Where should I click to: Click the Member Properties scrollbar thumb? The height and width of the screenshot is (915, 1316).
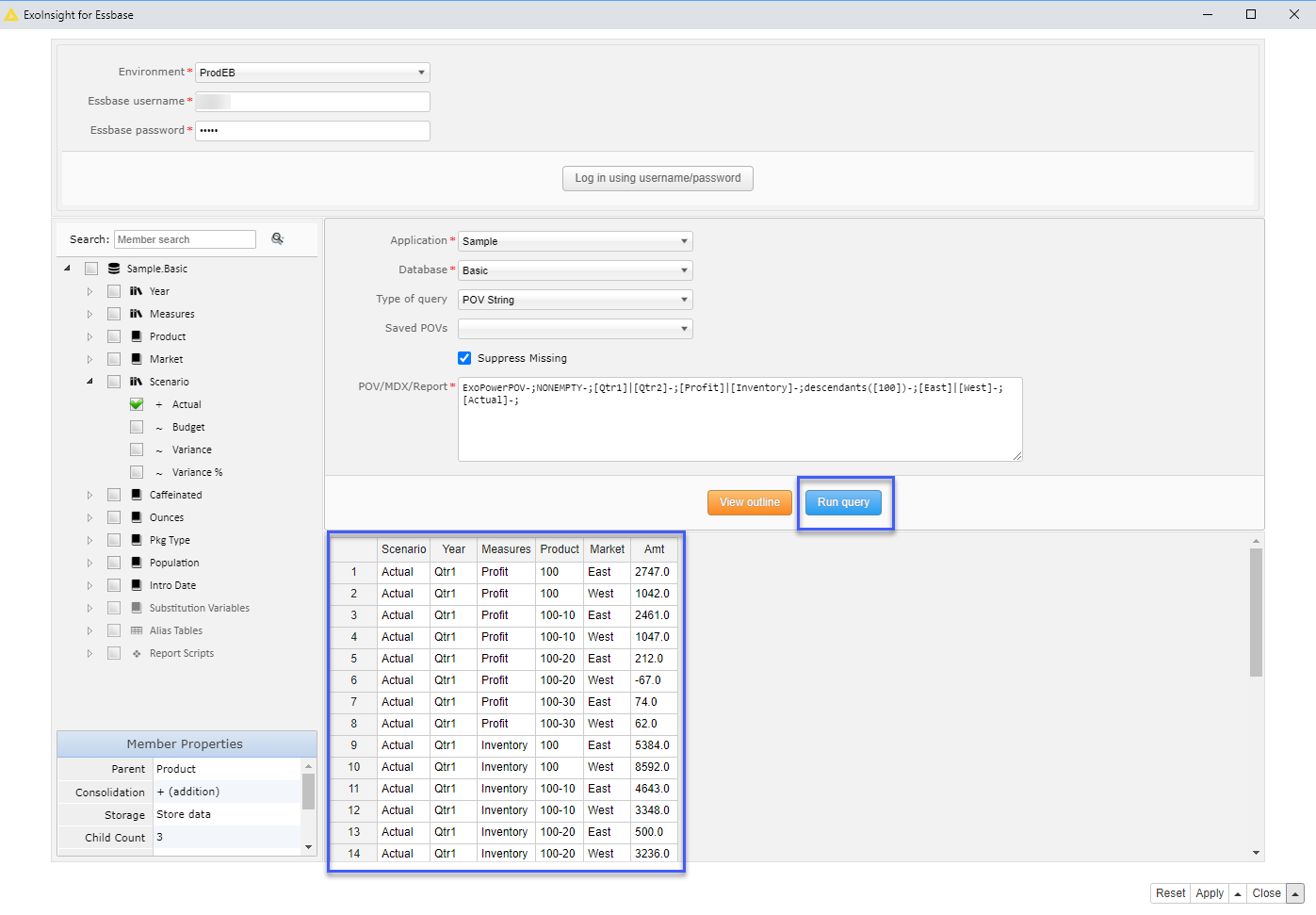coord(308,792)
